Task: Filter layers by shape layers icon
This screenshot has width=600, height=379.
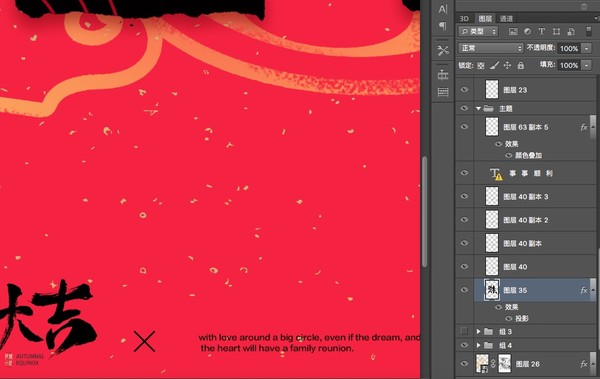Action: point(556,31)
